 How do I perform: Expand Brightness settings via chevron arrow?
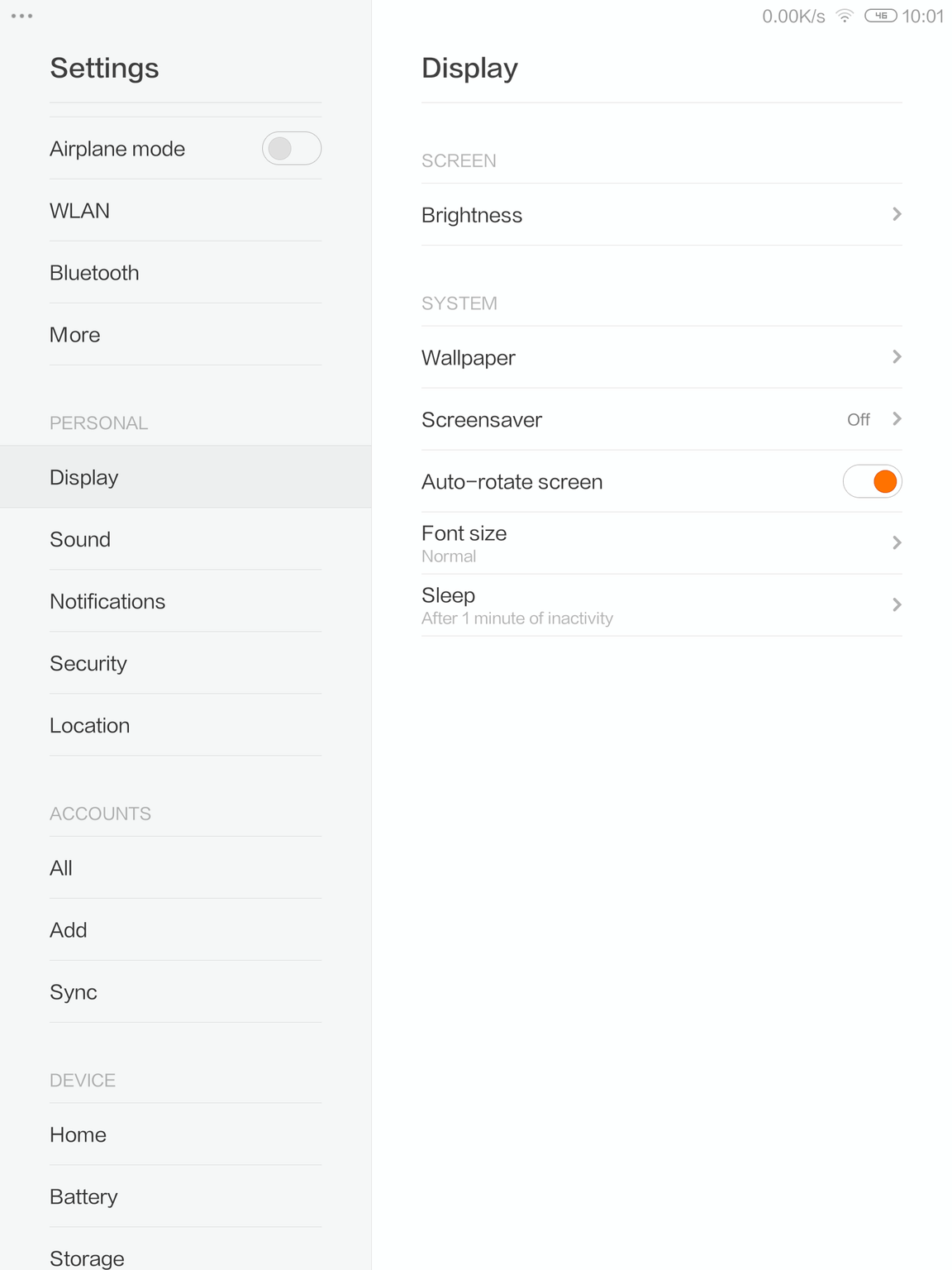pyautogui.click(x=897, y=214)
